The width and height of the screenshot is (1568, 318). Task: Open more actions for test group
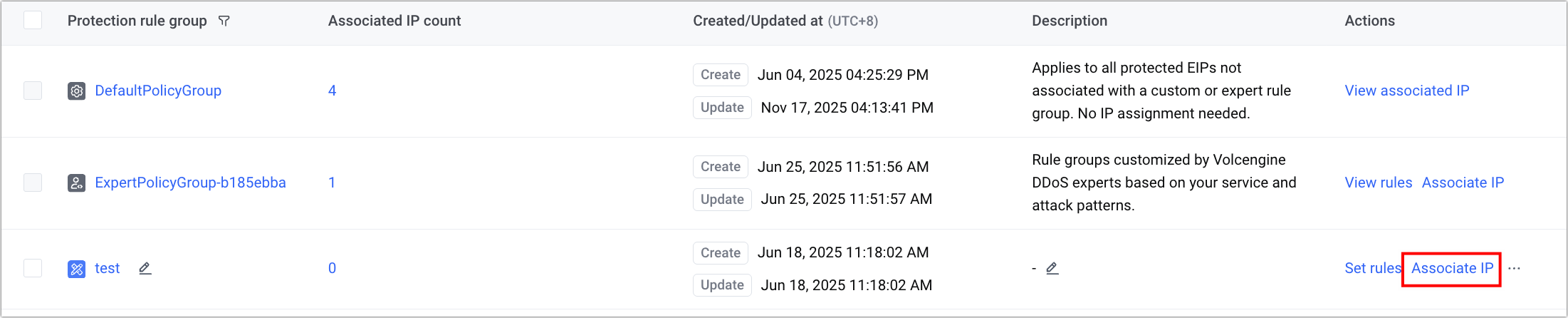[1515, 269]
